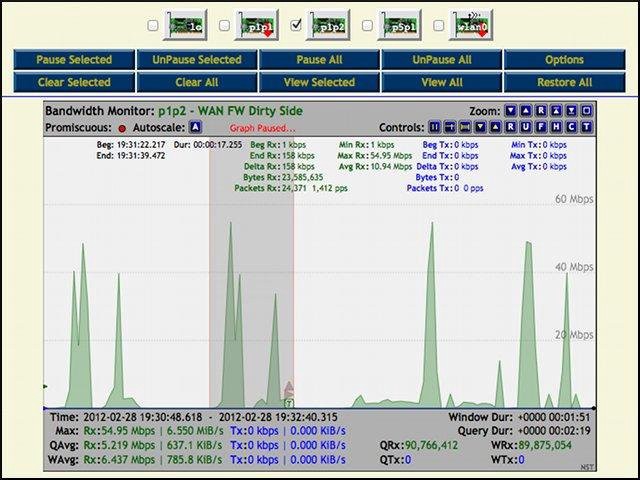Screen dimensions: 640x480
Task: Tick the p1p1 interface checkbox
Action: pos(224,25)
